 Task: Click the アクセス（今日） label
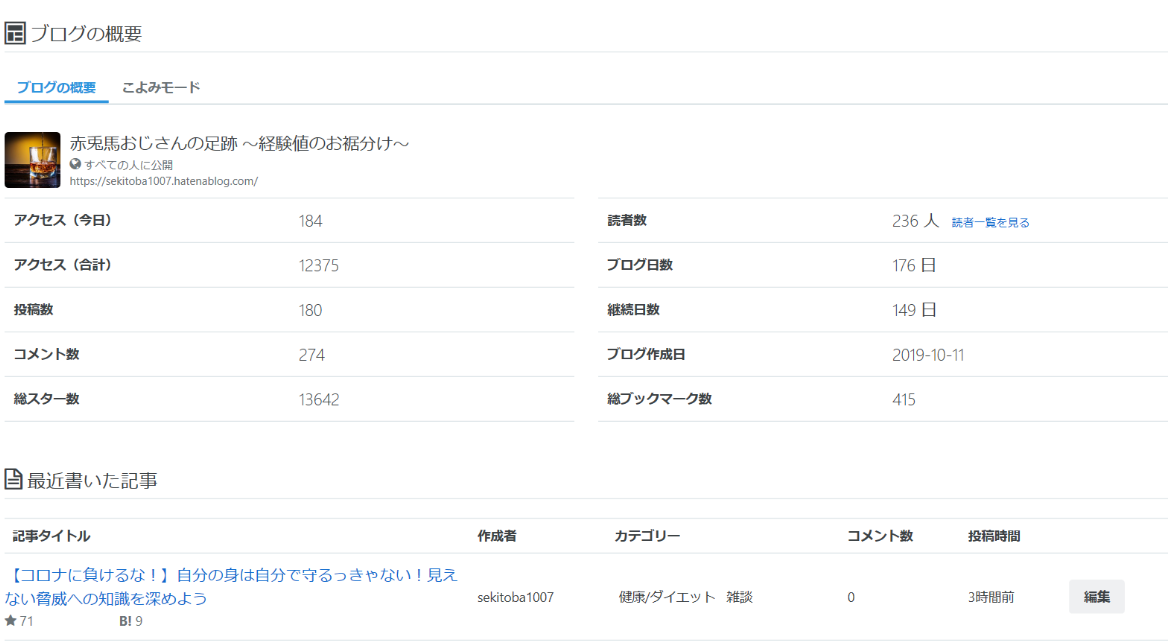(63, 221)
